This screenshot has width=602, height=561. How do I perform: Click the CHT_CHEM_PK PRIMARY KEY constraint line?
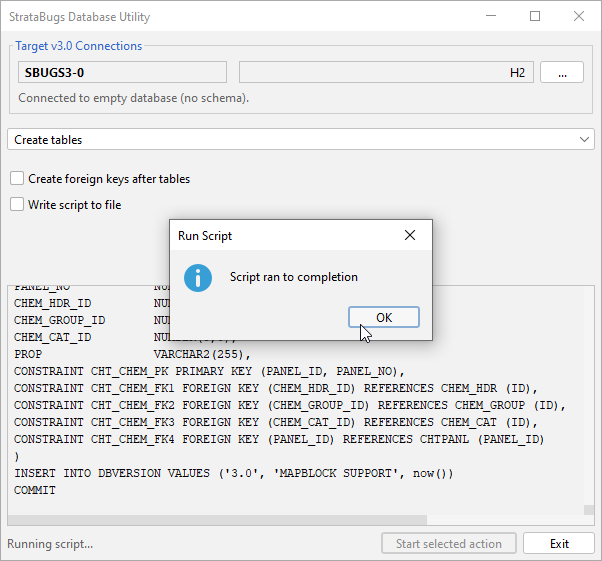[209, 371]
